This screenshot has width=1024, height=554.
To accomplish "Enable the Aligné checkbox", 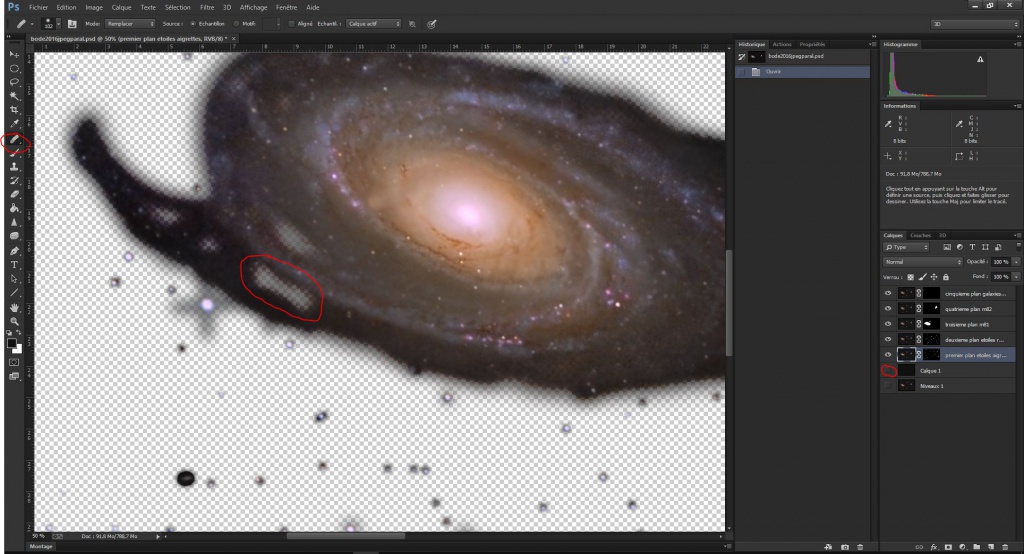I will click(291, 24).
